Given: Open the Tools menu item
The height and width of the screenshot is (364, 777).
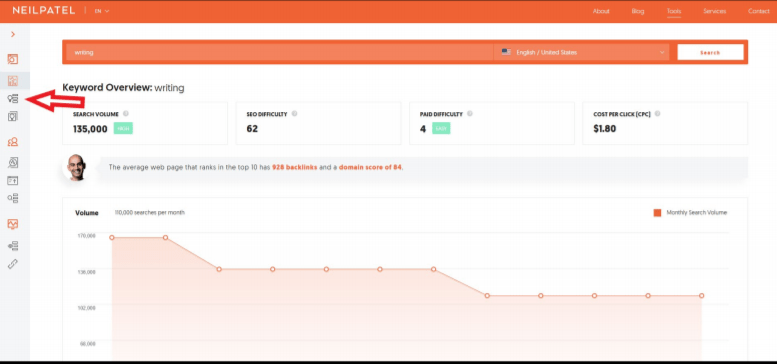Looking at the screenshot, I should tap(674, 11).
